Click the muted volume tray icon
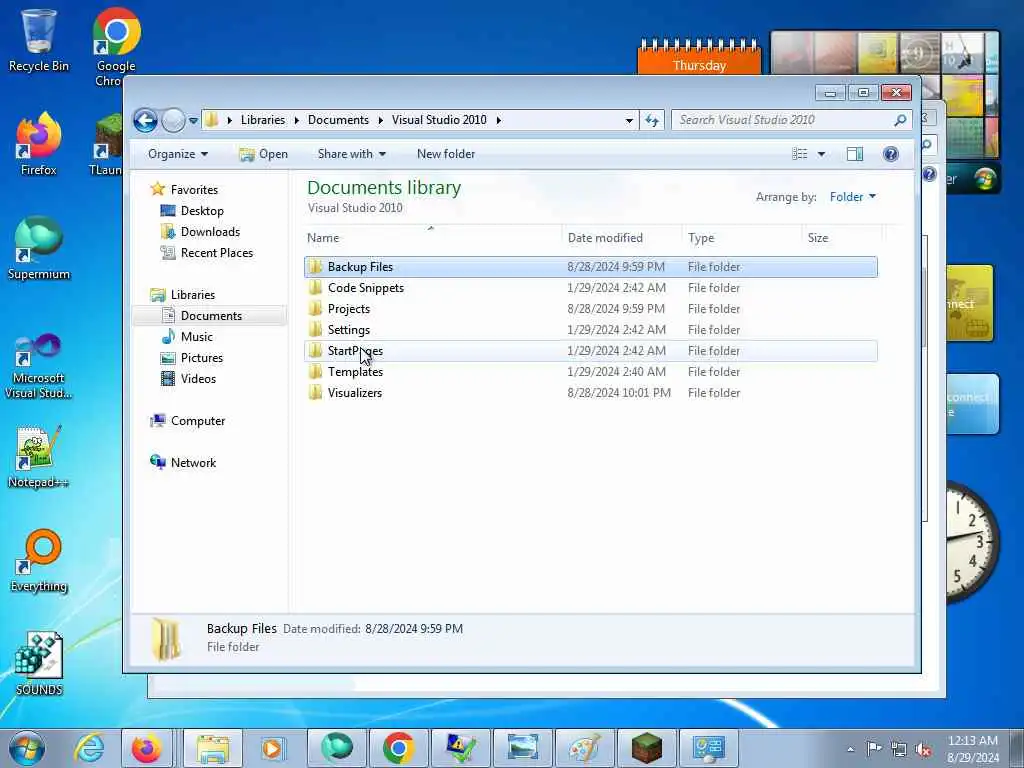The image size is (1024, 768). pyautogui.click(x=923, y=750)
